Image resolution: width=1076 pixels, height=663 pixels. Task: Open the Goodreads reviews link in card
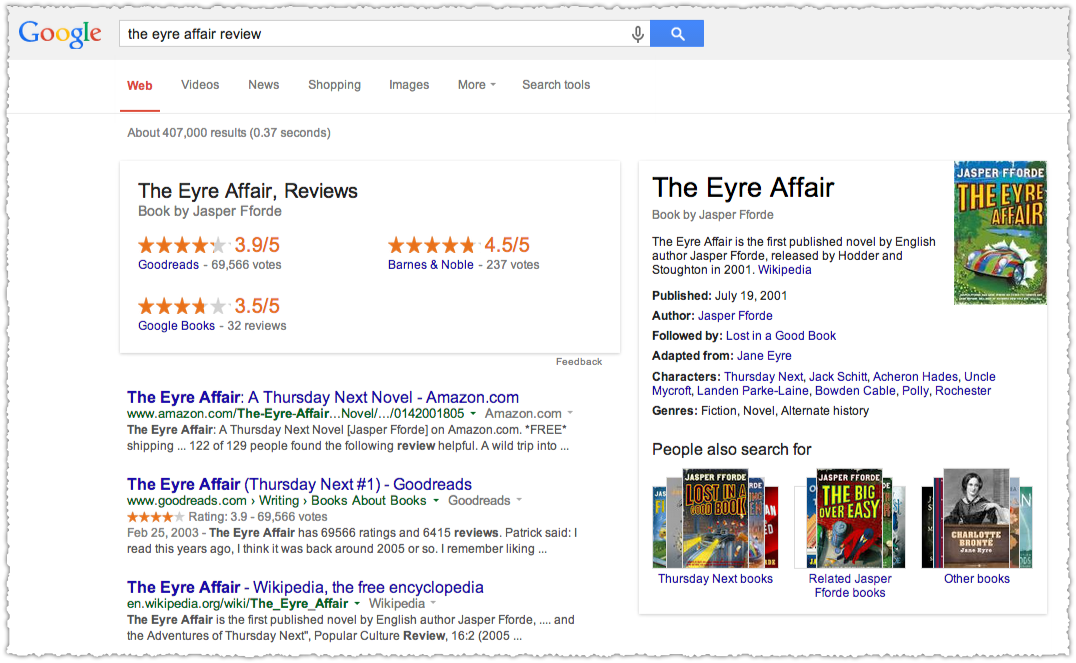[168, 265]
